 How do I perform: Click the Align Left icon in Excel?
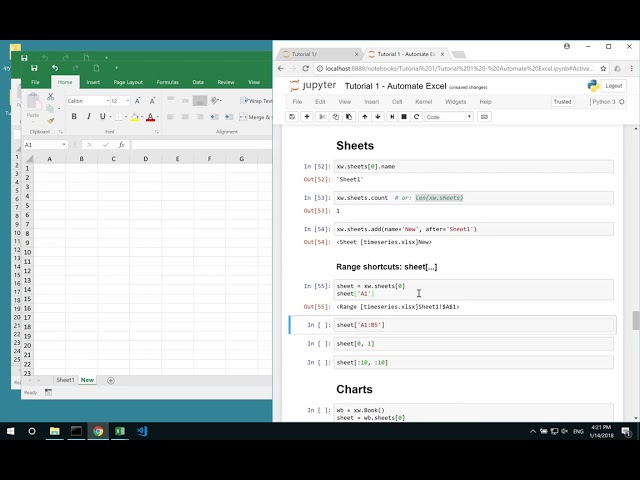click(171, 117)
